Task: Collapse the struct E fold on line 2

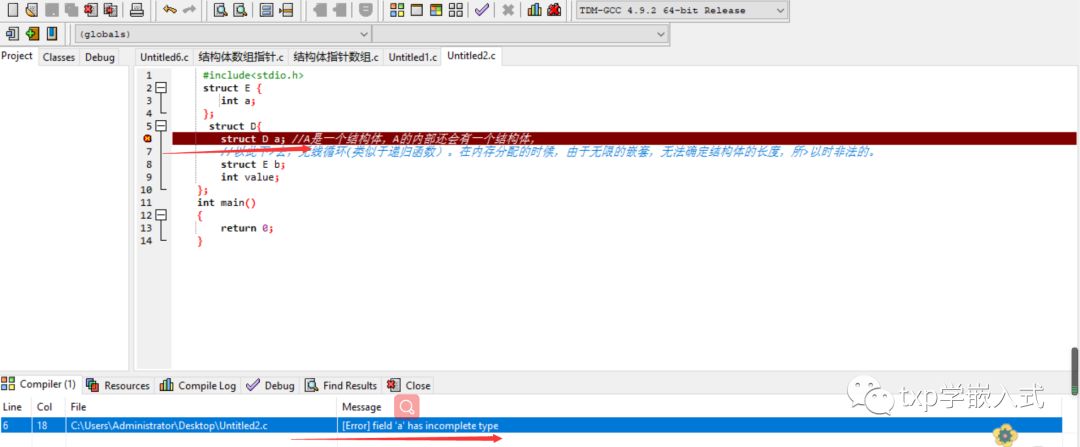Action: [x=161, y=88]
